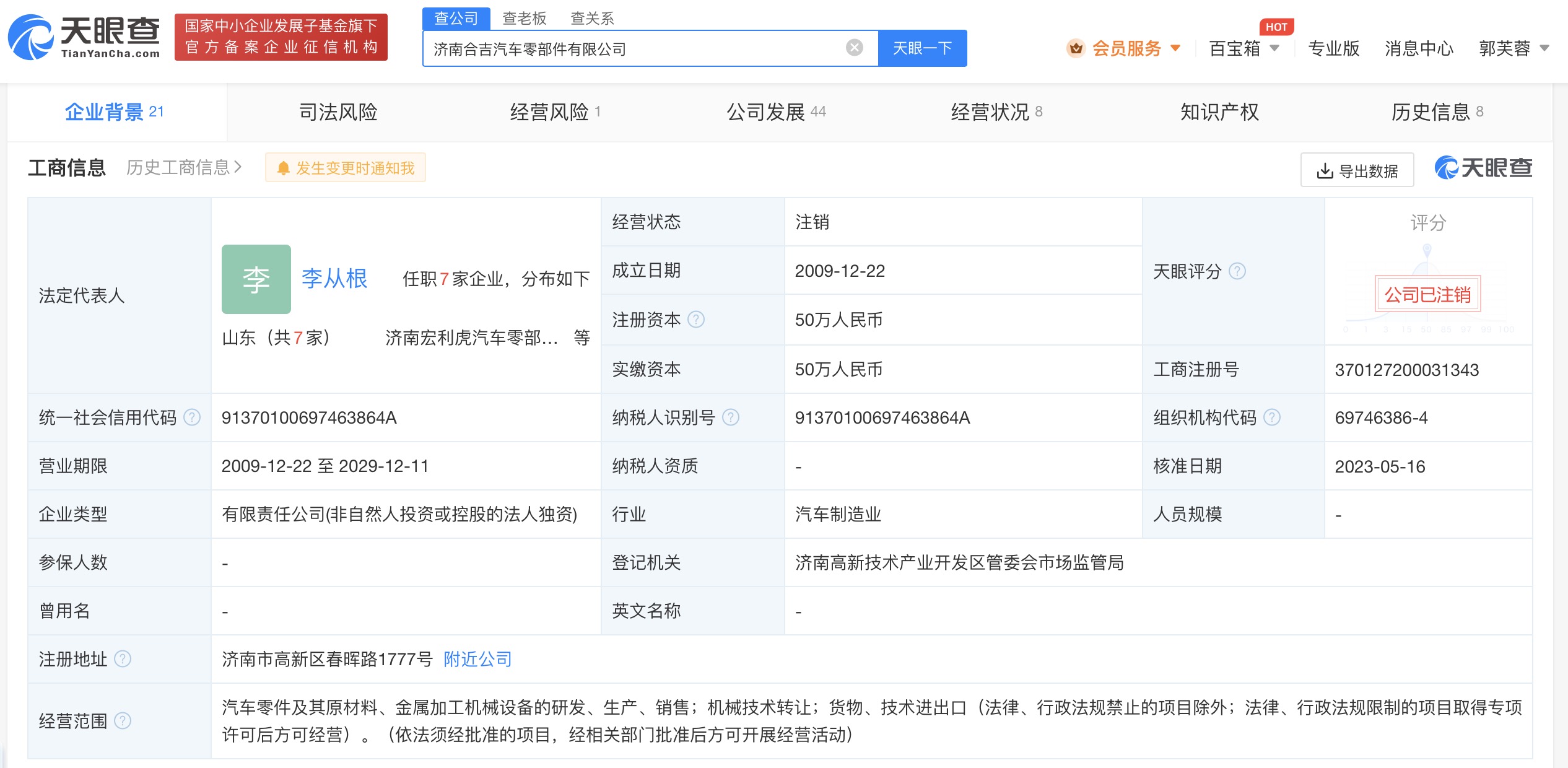This screenshot has width=1568, height=768.
Task: Show help for 注册资本 question mark
Action: [696, 320]
